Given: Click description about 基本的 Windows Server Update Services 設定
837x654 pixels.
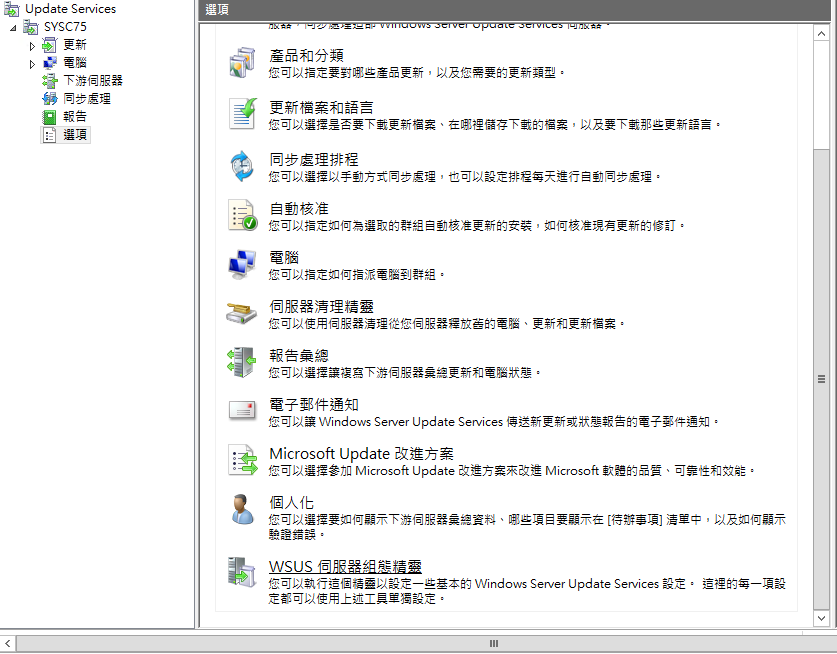Looking at the screenshot, I should tap(527, 591).
